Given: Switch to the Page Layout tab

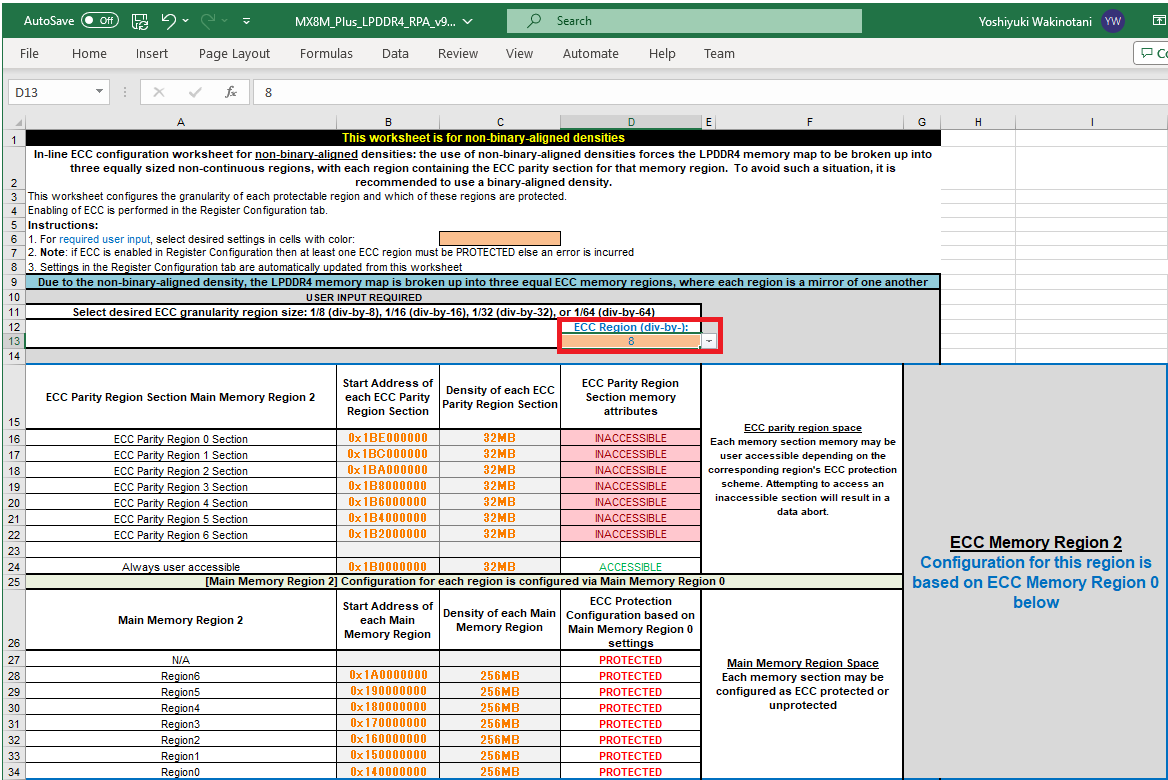Looking at the screenshot, I should point(234,54).
